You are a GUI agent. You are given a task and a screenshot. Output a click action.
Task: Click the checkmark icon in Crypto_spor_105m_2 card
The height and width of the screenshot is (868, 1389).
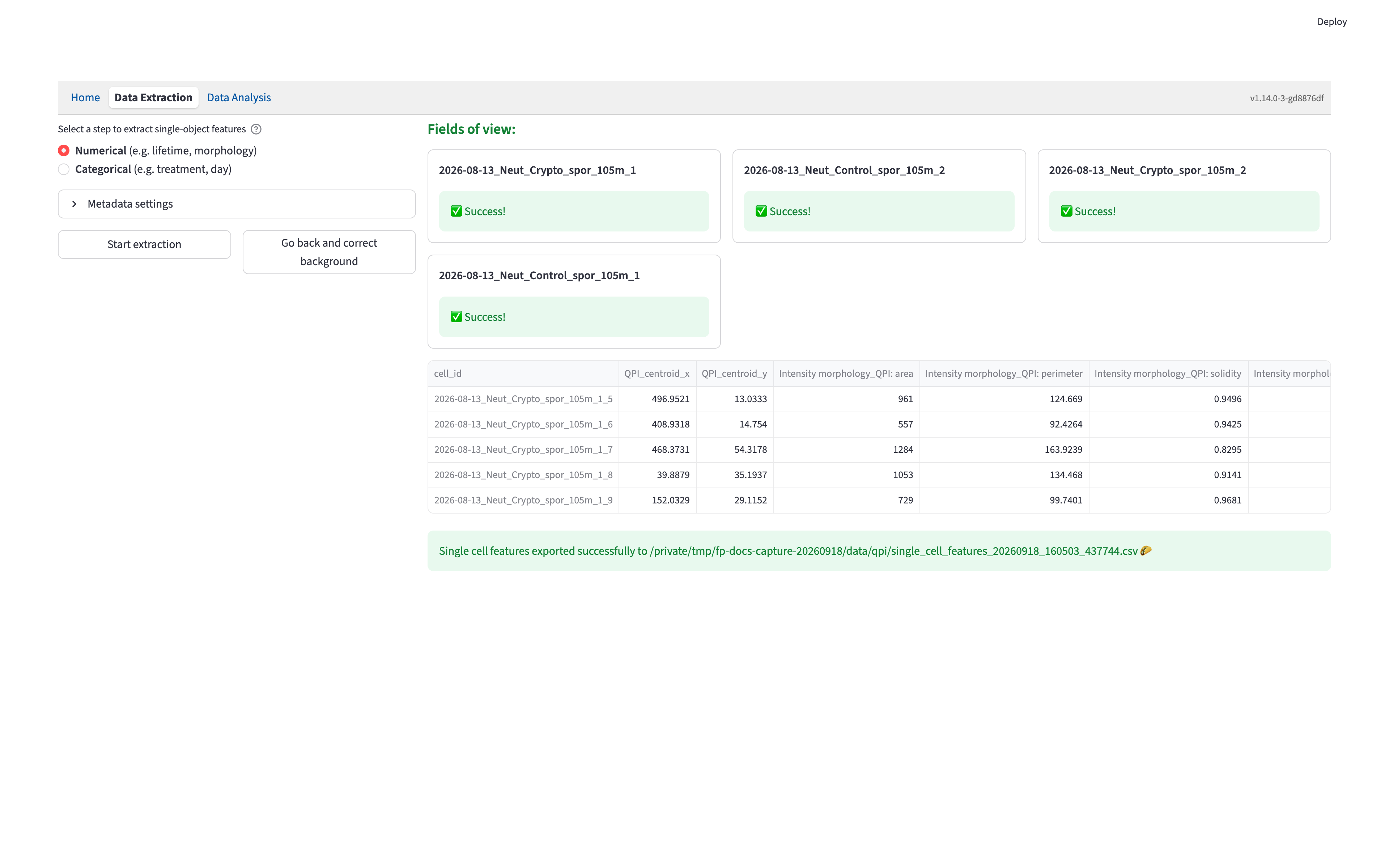(x=1066, y=211)
